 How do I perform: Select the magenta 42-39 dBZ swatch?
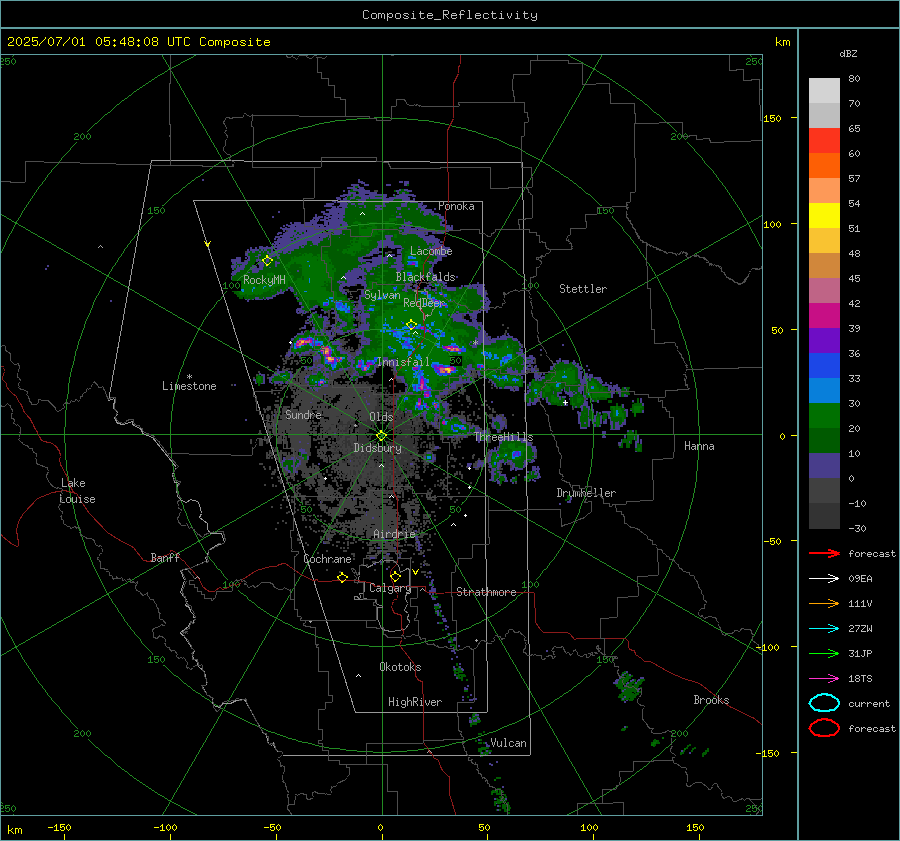click(824, 316)
